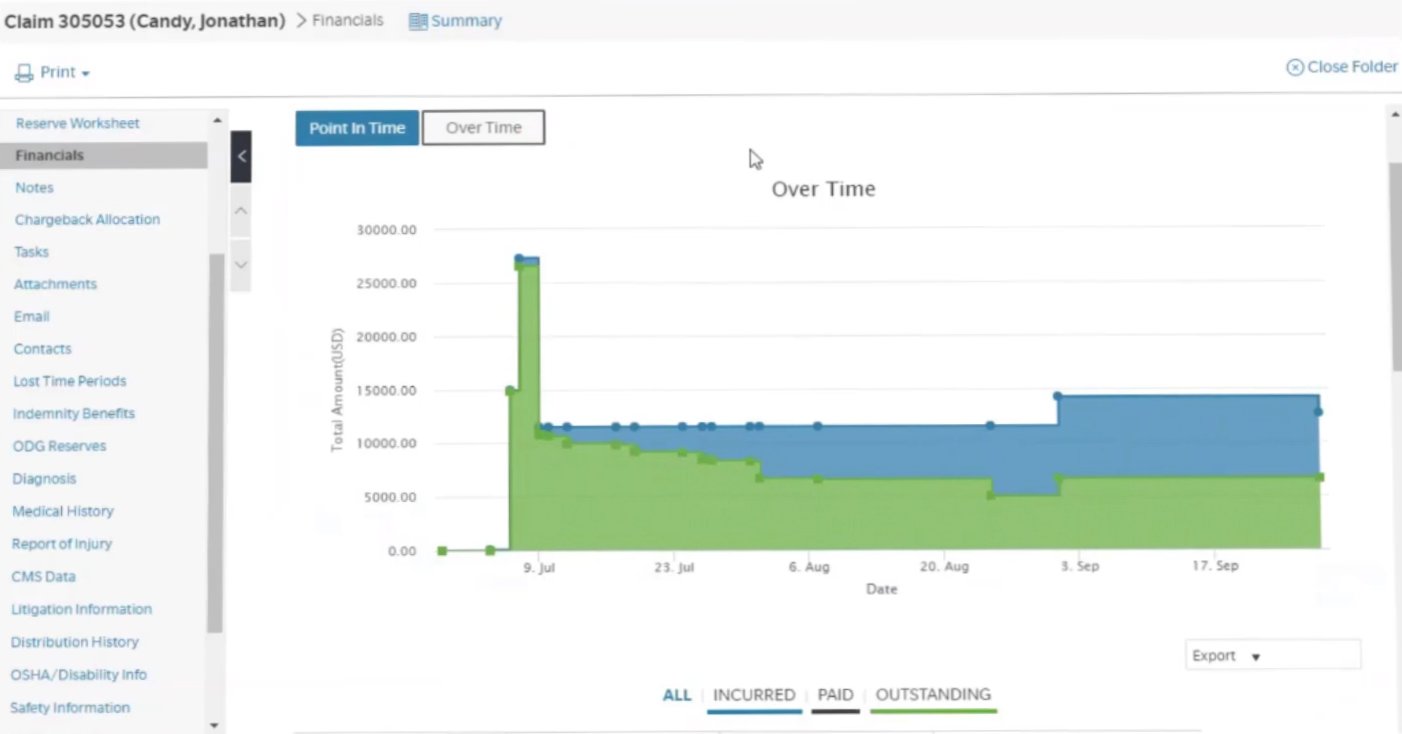1402x734 pixels.
Task: Collapse sidebar with left chevron button
Action: [241, 156]
